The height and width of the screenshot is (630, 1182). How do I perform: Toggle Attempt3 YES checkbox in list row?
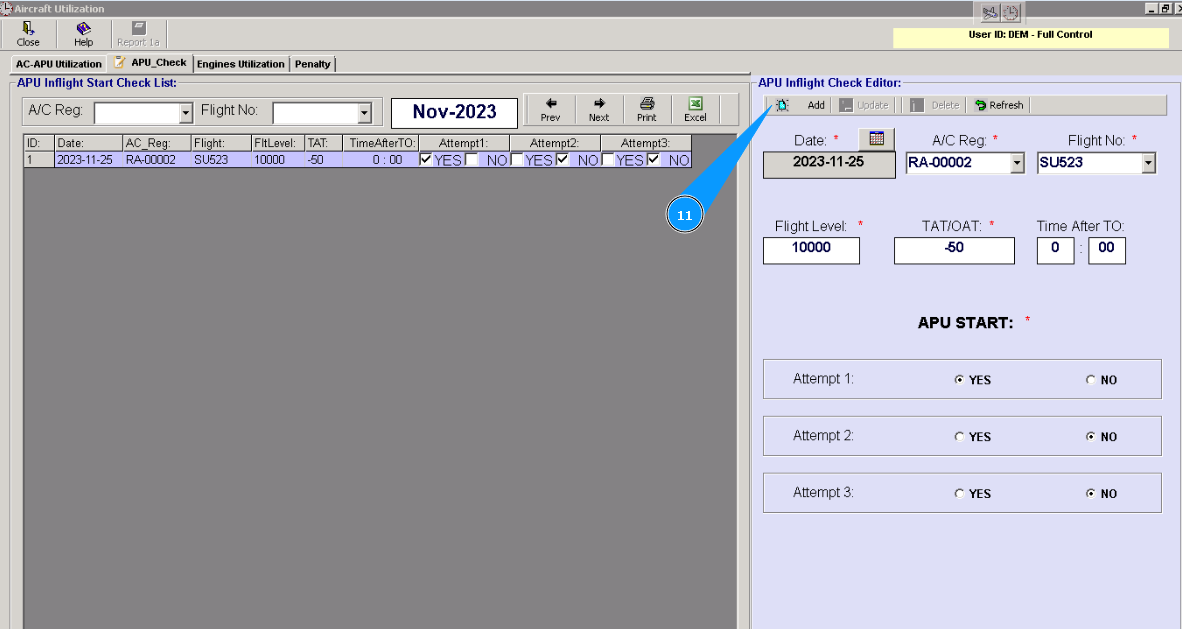click(x=608, y=159)
